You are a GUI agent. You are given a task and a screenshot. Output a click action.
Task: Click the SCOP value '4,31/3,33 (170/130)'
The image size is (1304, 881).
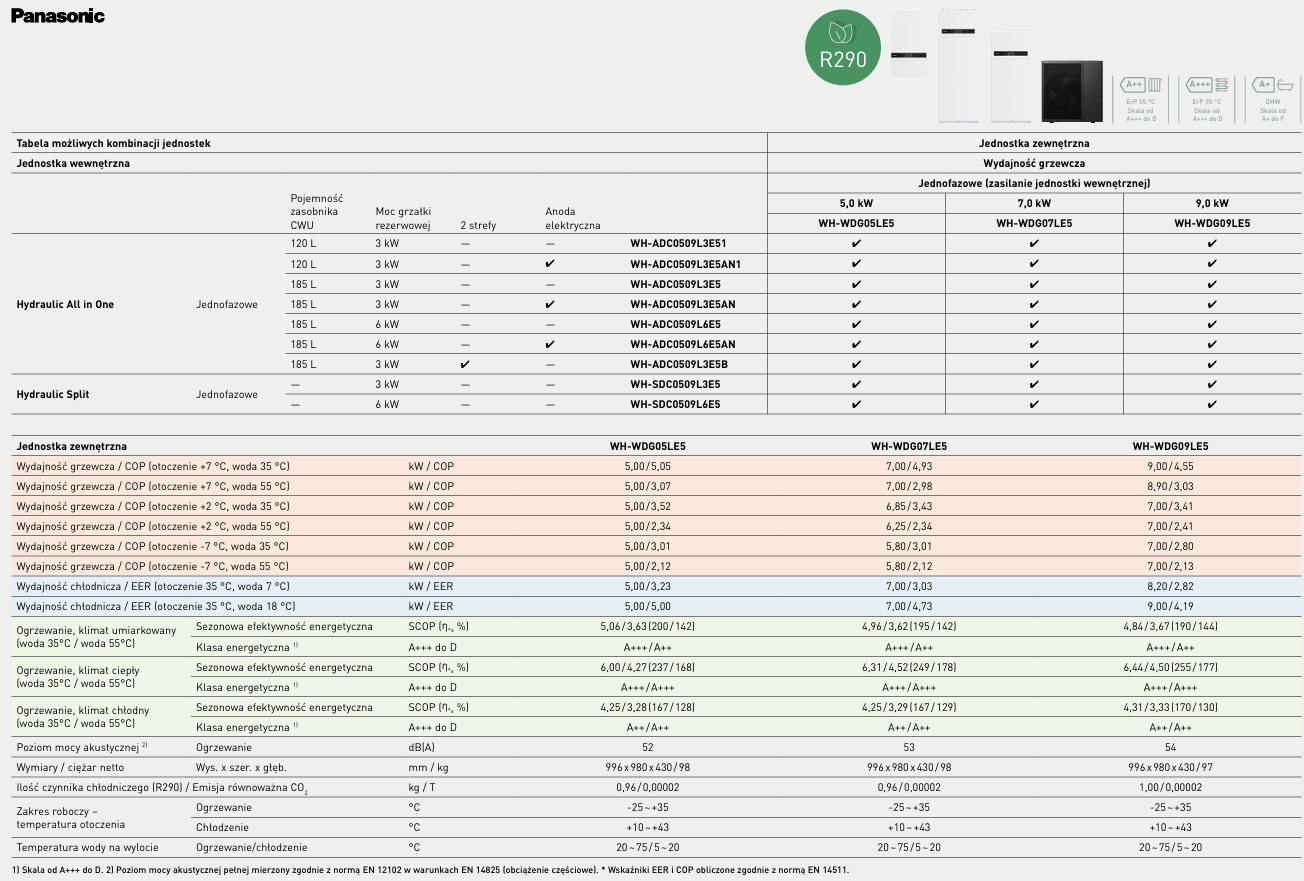coord(1170,707)
